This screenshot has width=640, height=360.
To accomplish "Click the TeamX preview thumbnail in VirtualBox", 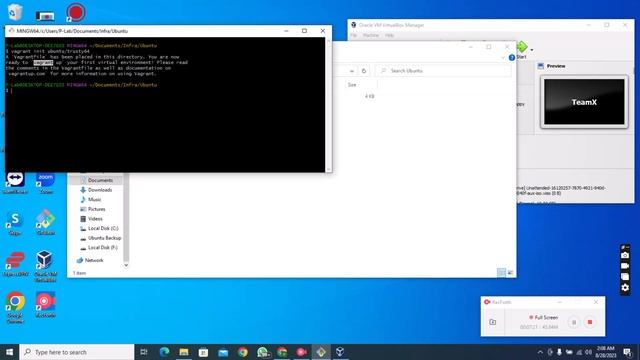I will (584, 102).
